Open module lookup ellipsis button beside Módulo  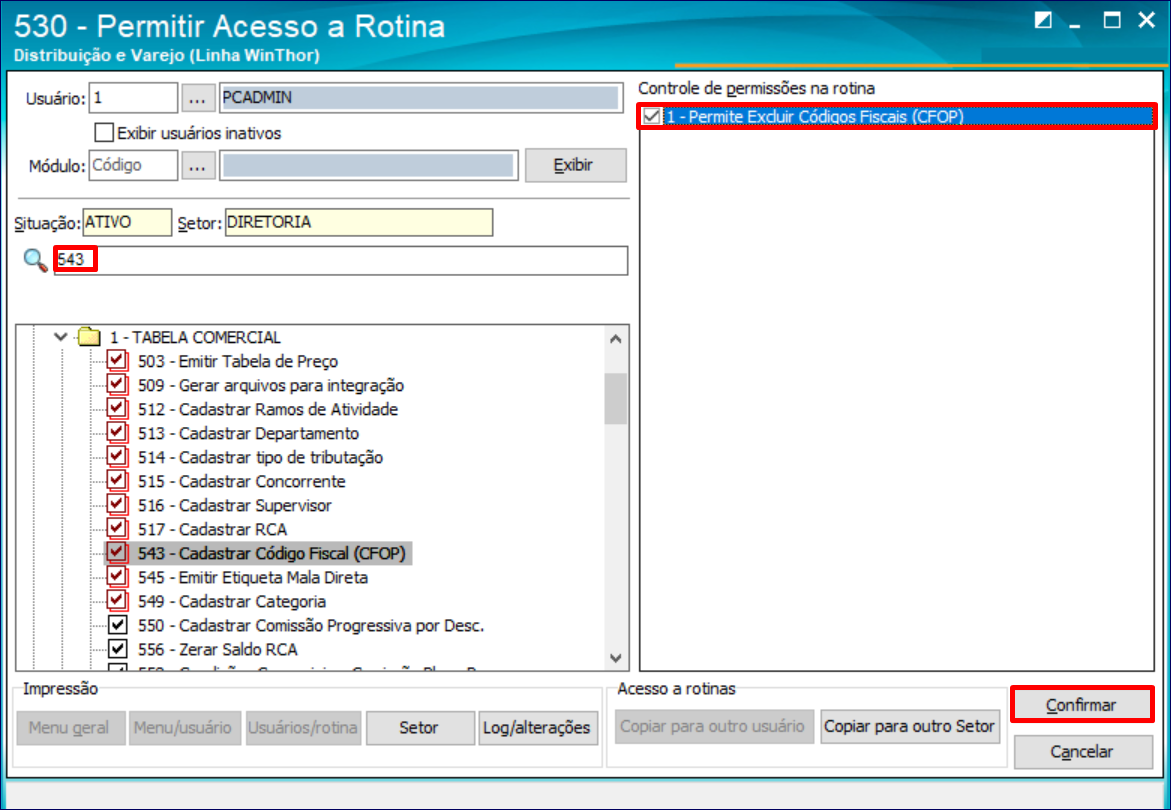197,166
